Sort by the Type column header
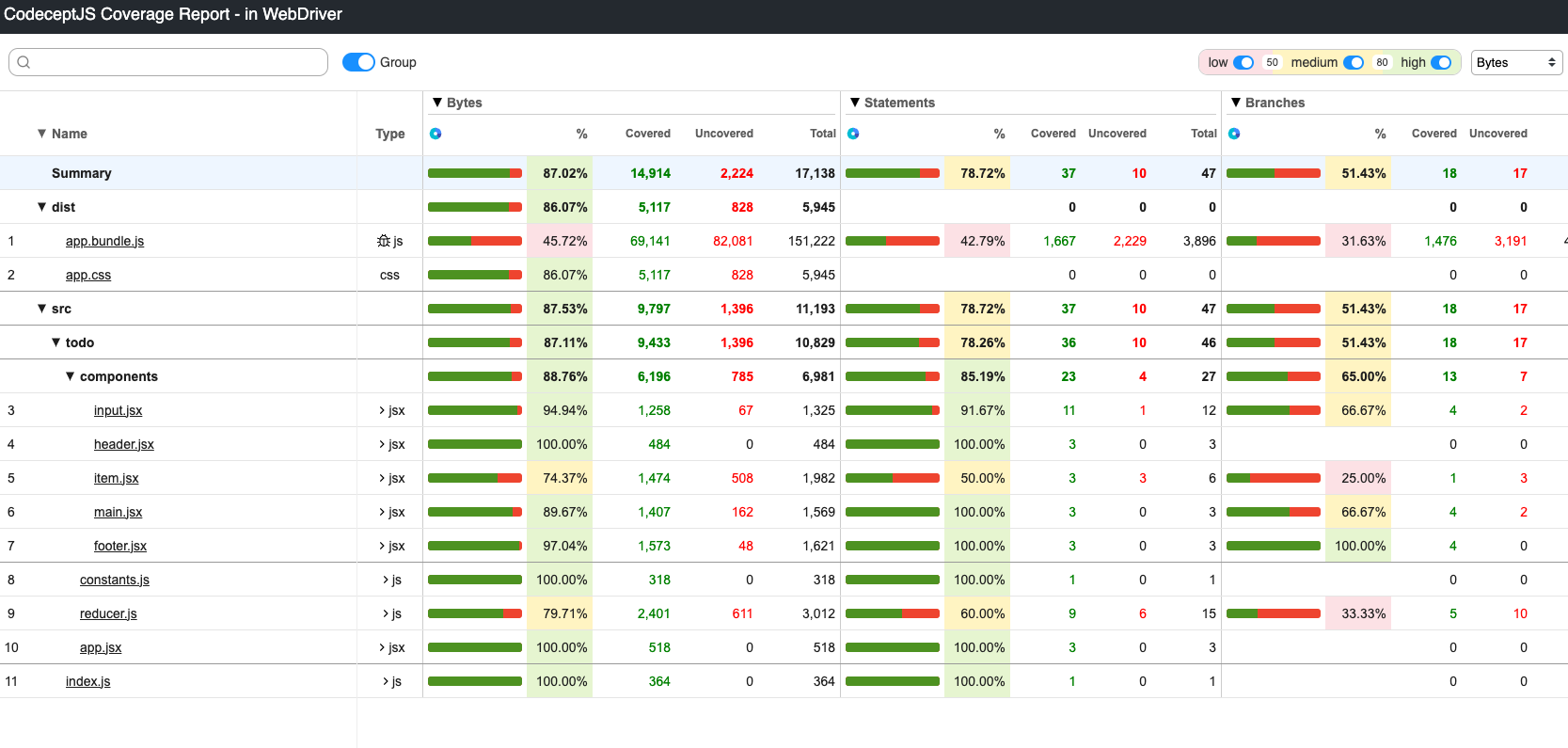The width and height of the screenshot is (1568, 748). (x=390, y=134)
